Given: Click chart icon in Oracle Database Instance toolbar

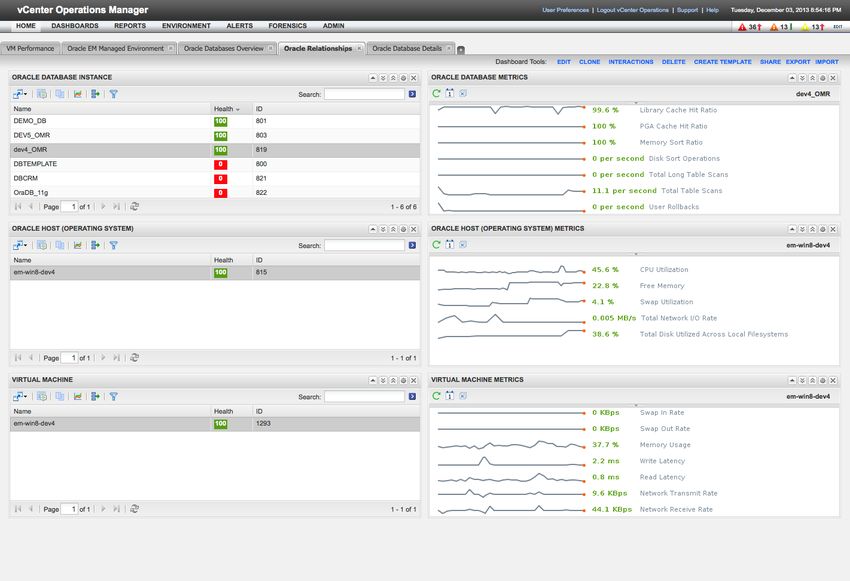Looking at the screenshot, I should pyautogui.click(x=78, y=94).
